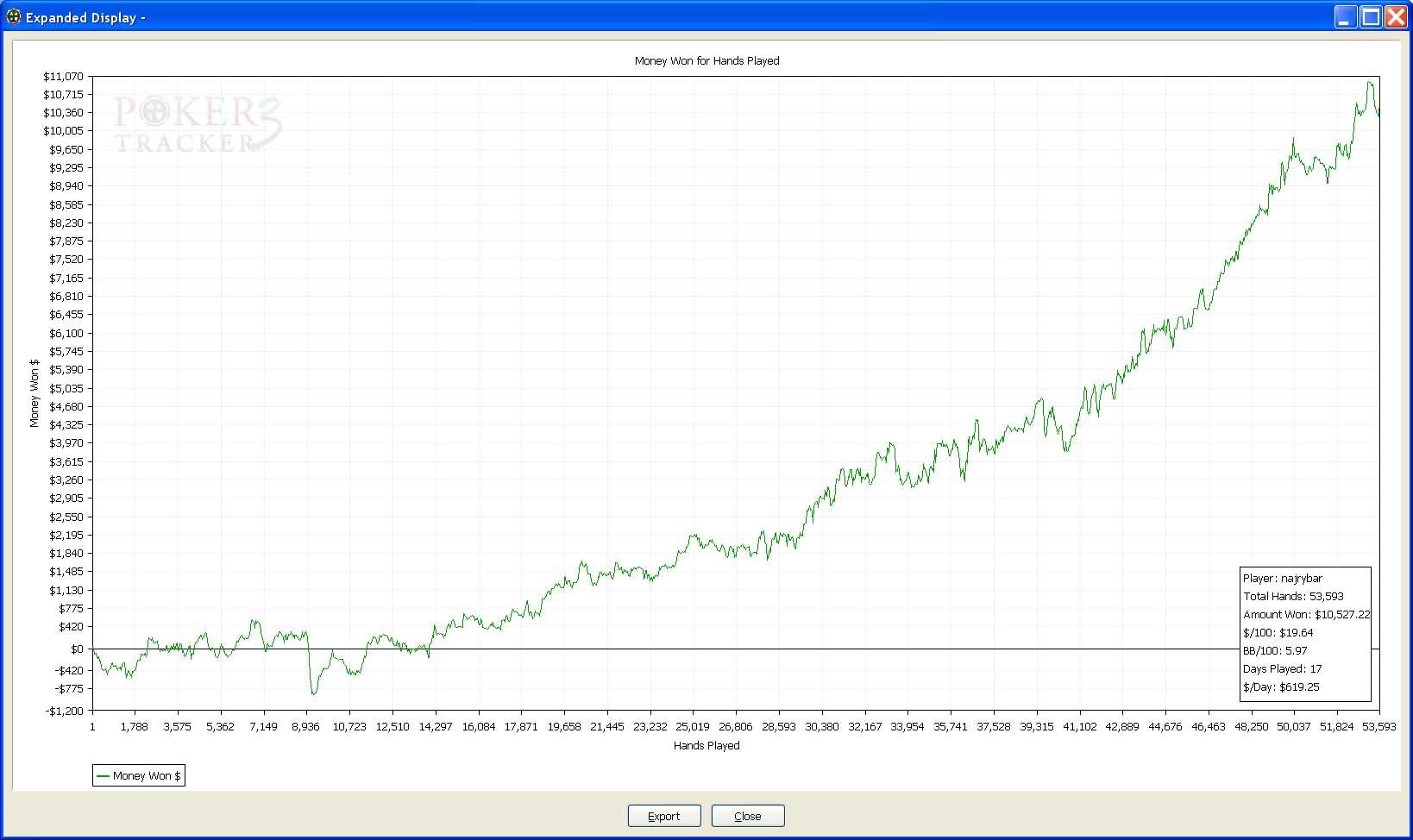1413x840 pixels.
Task: Click the chart title Money Won for Hands Played
Action: point(706,61)
